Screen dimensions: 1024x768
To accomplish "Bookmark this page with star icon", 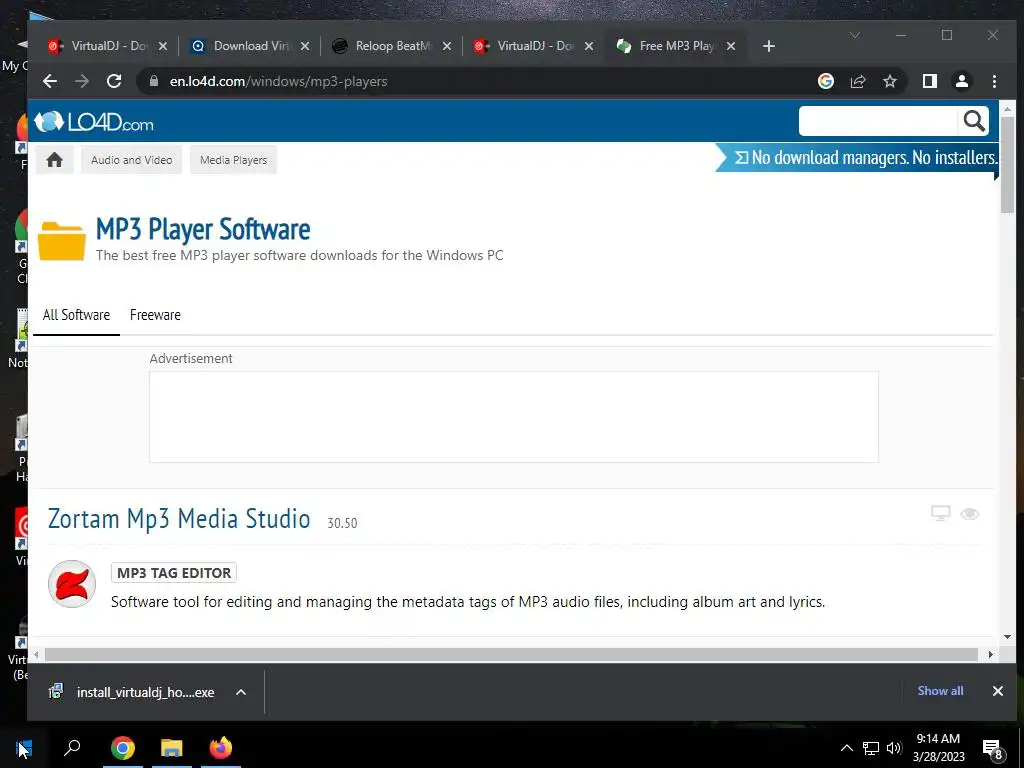I will tap(889, 81).
